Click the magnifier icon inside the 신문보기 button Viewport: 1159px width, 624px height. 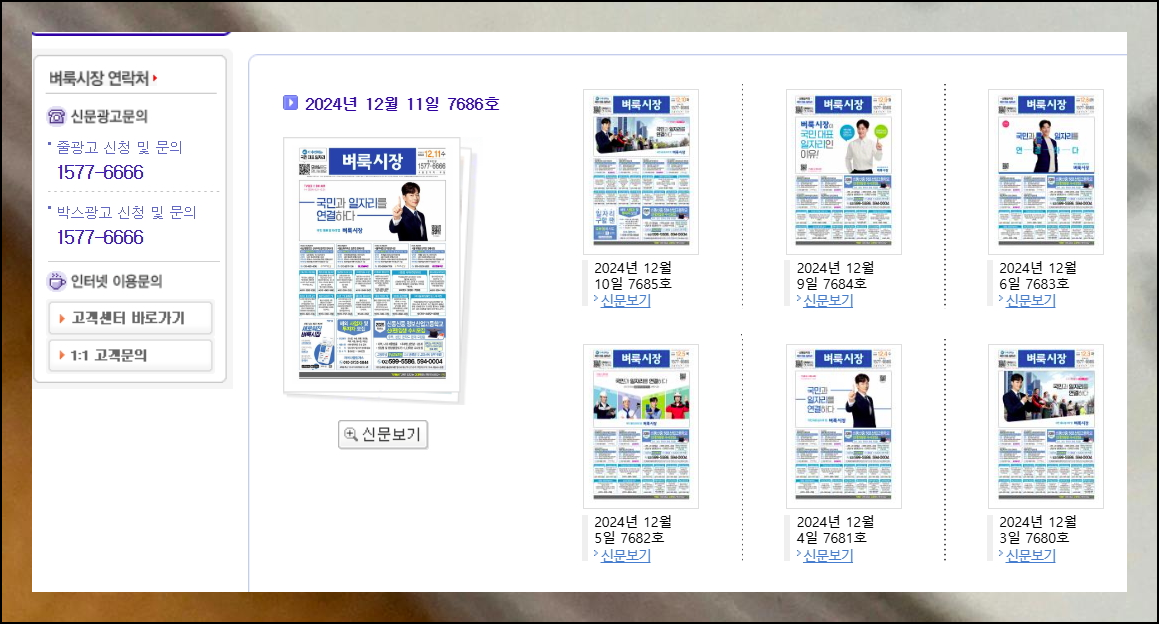pos(351,435)
